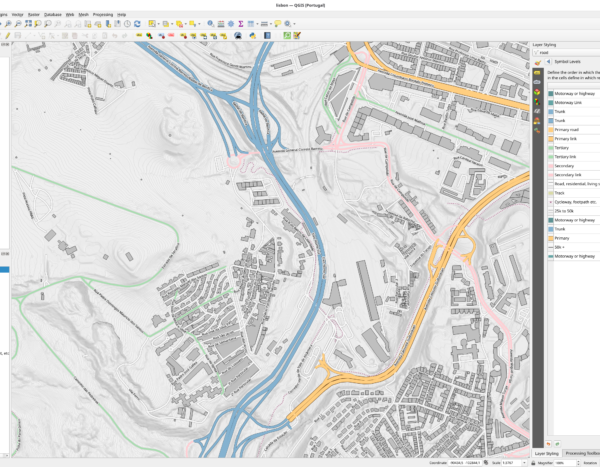
Task: Select Diagrams tab in Layer Styling sidebar
Action: (537, 101)
